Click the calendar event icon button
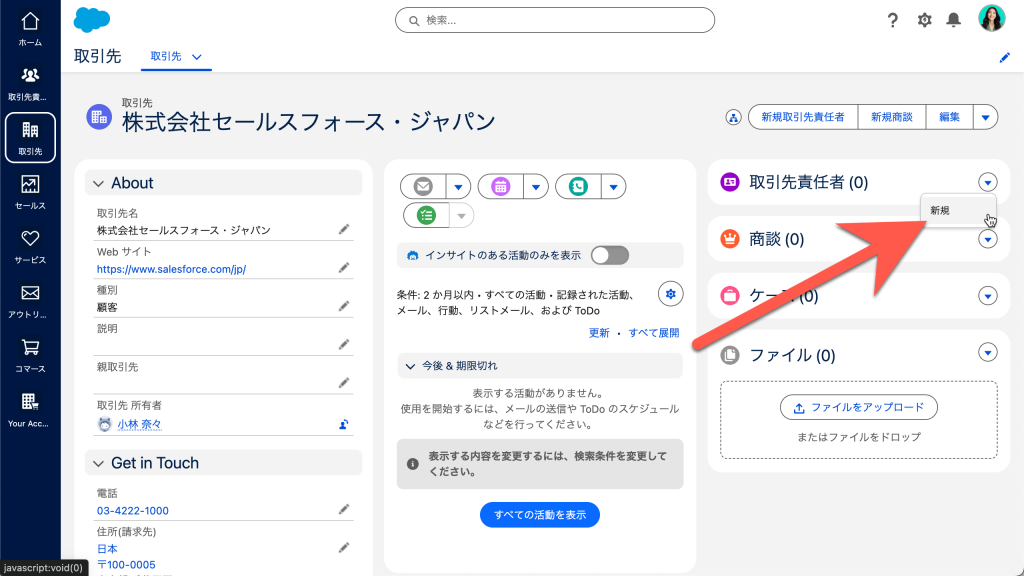1024x576 pixels. (501, 186)
